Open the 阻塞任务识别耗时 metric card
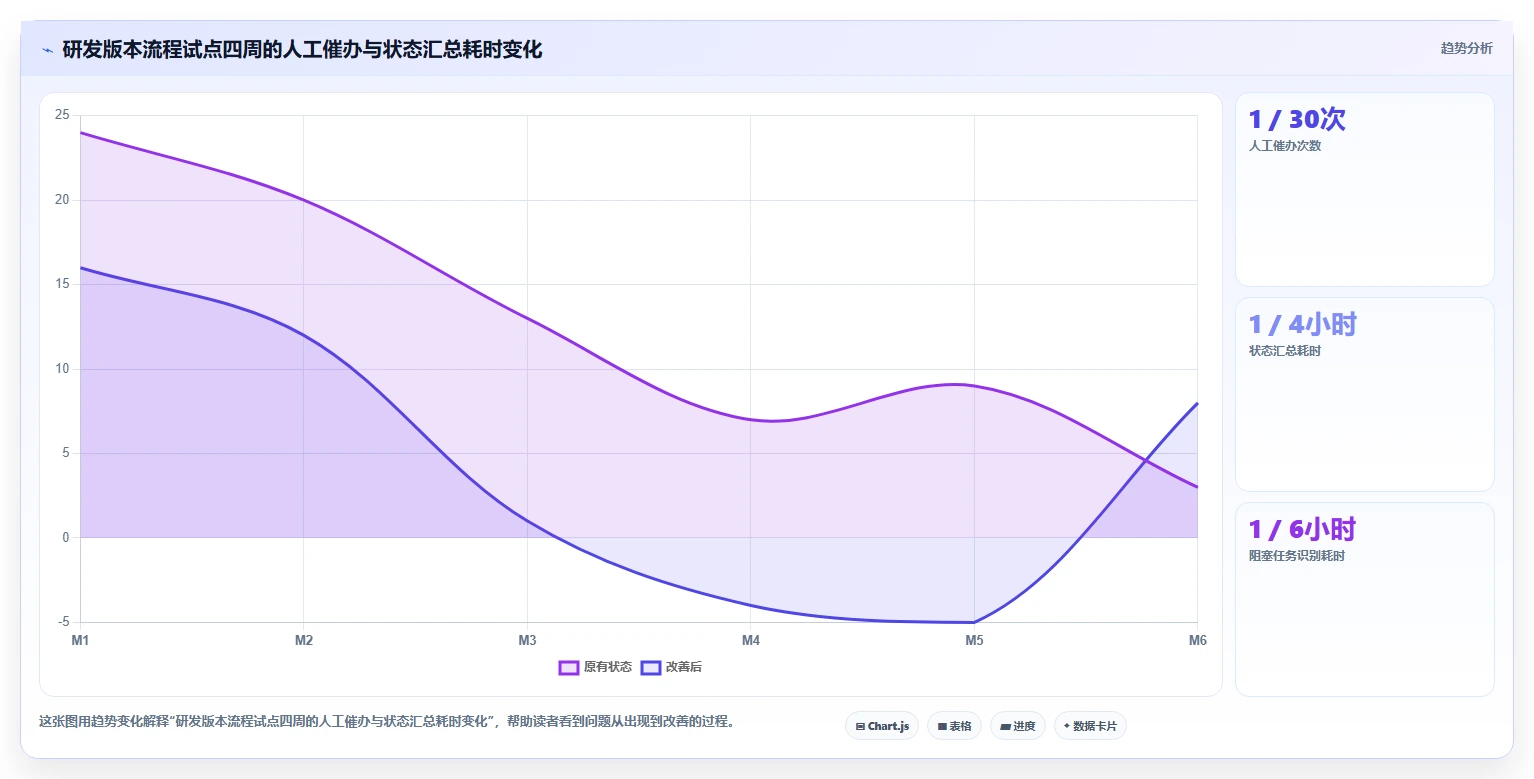1534x779 pixels. 1364,599
